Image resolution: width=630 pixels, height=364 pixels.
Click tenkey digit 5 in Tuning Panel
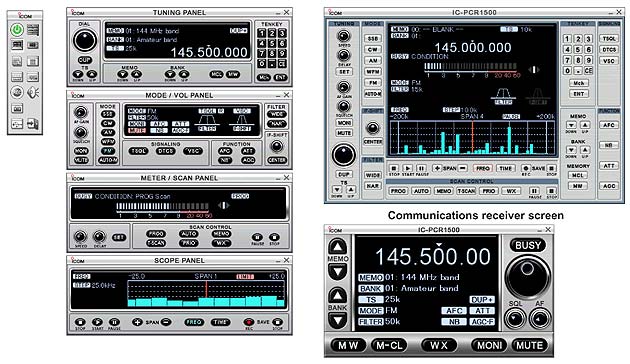click(272, 43)
